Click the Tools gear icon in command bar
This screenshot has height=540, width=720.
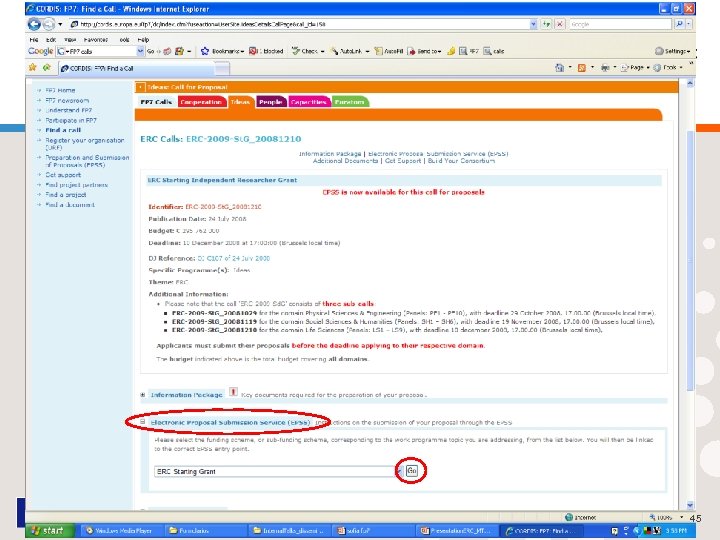[657, 68]
